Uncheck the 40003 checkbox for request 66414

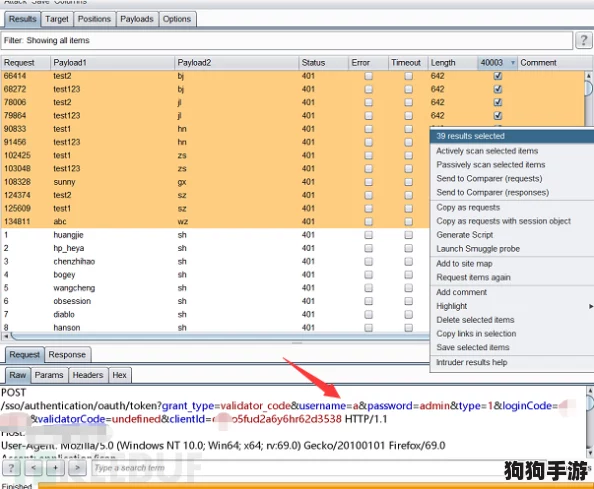point(498,76)
